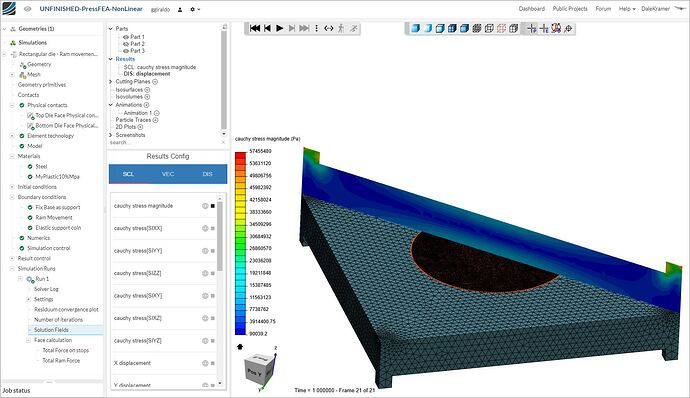The image size is (690, 398).
Task: Click the ggiraldo username
Action: (x=160, y=9)
